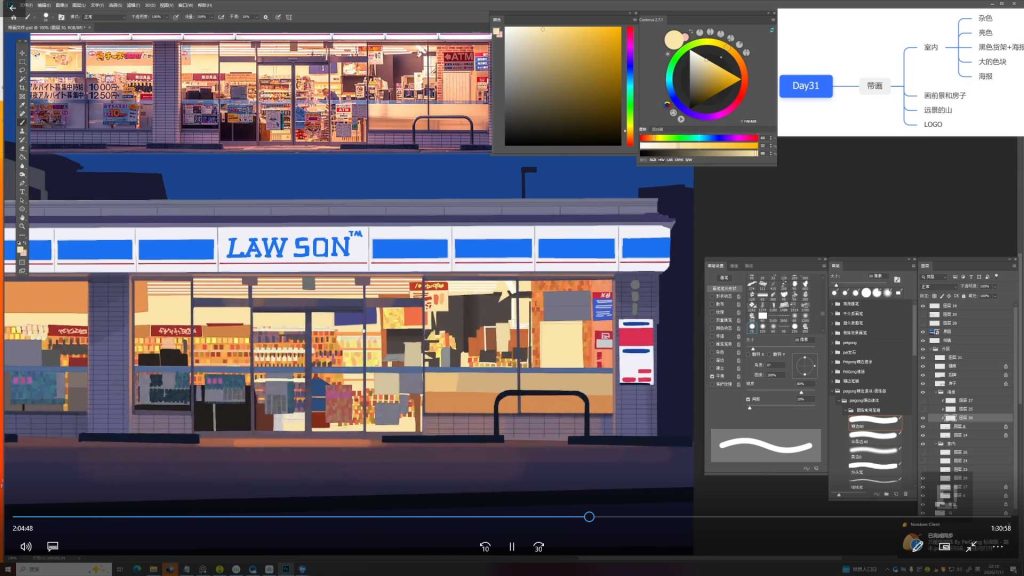Toggle the Spacing (间距) checkbox
The image size is (1024, 576).
point(748,399)
